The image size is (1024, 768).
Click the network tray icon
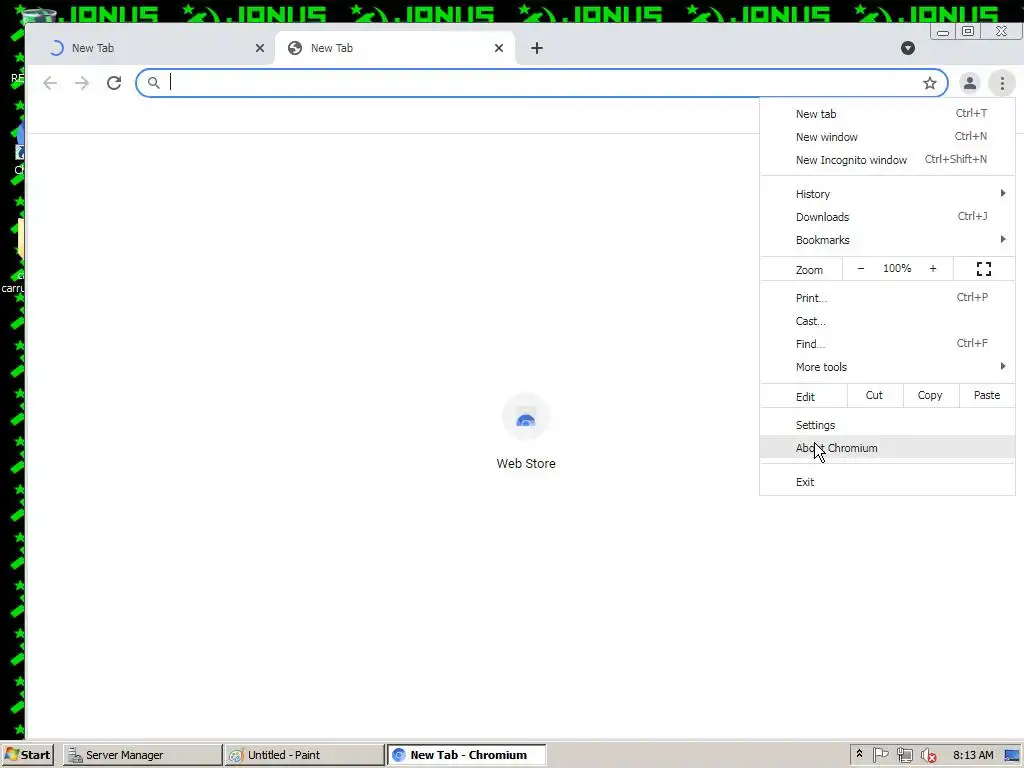pyautogui.click(x=904, y=755)
